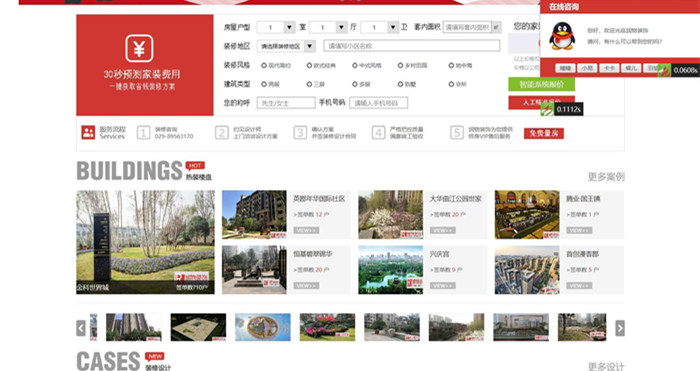Open the 兴庆宫 lake aerial photo
This screenshot has width=700, height=371.
pyautogui.click(x=391, y=270)
